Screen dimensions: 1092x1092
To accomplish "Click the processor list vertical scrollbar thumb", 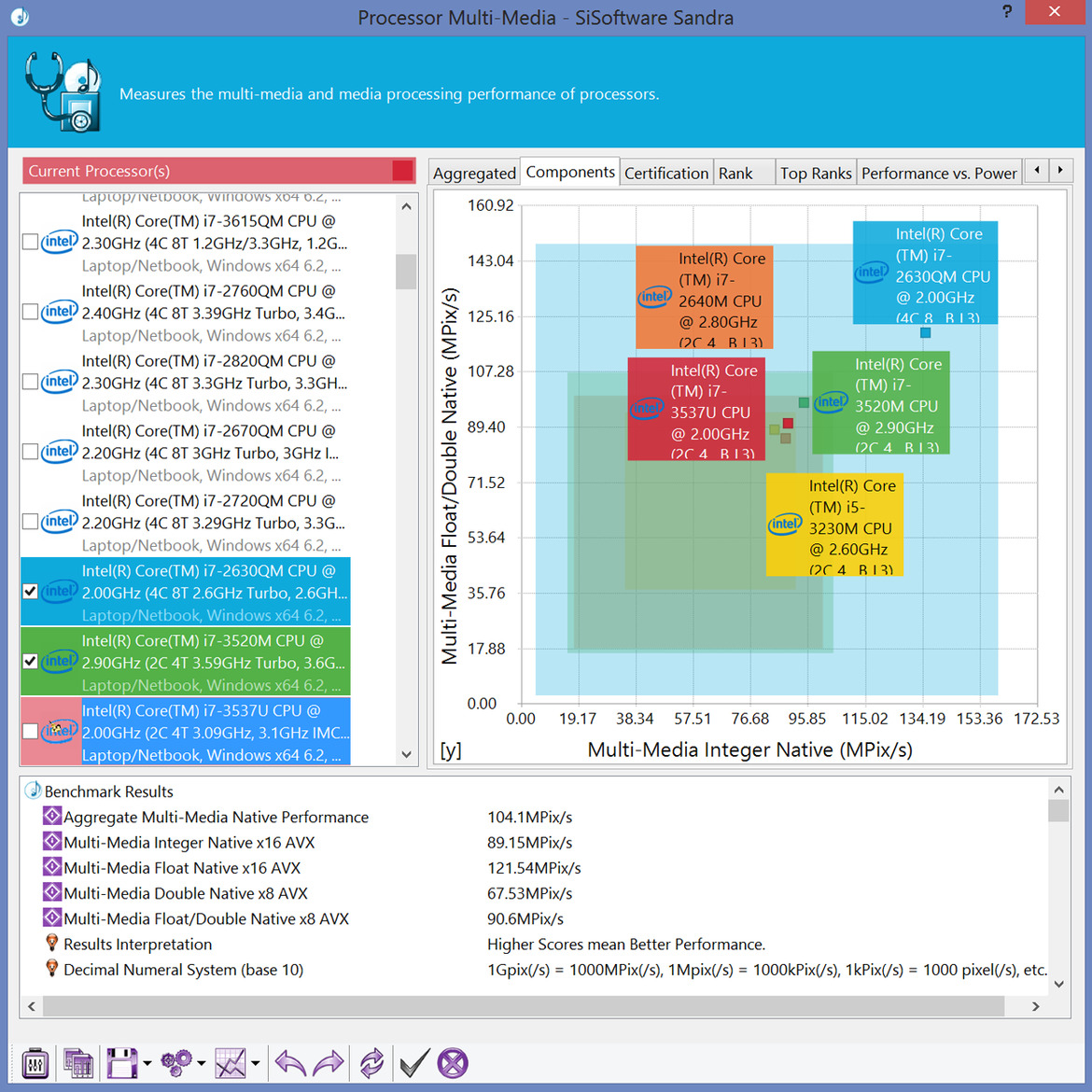I will point(406,271).
